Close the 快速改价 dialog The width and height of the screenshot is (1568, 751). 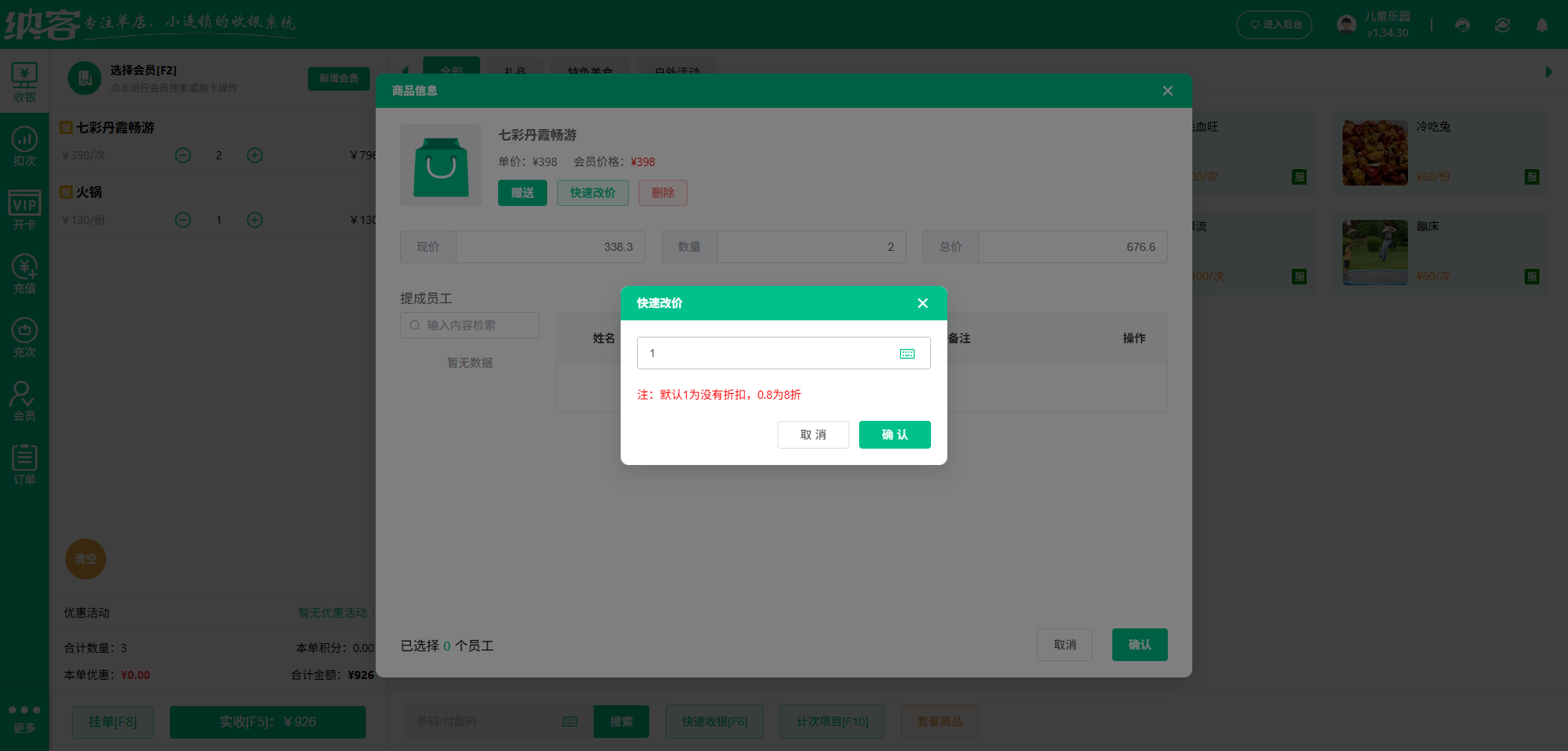pyautogui.click(x=922, y=303)
